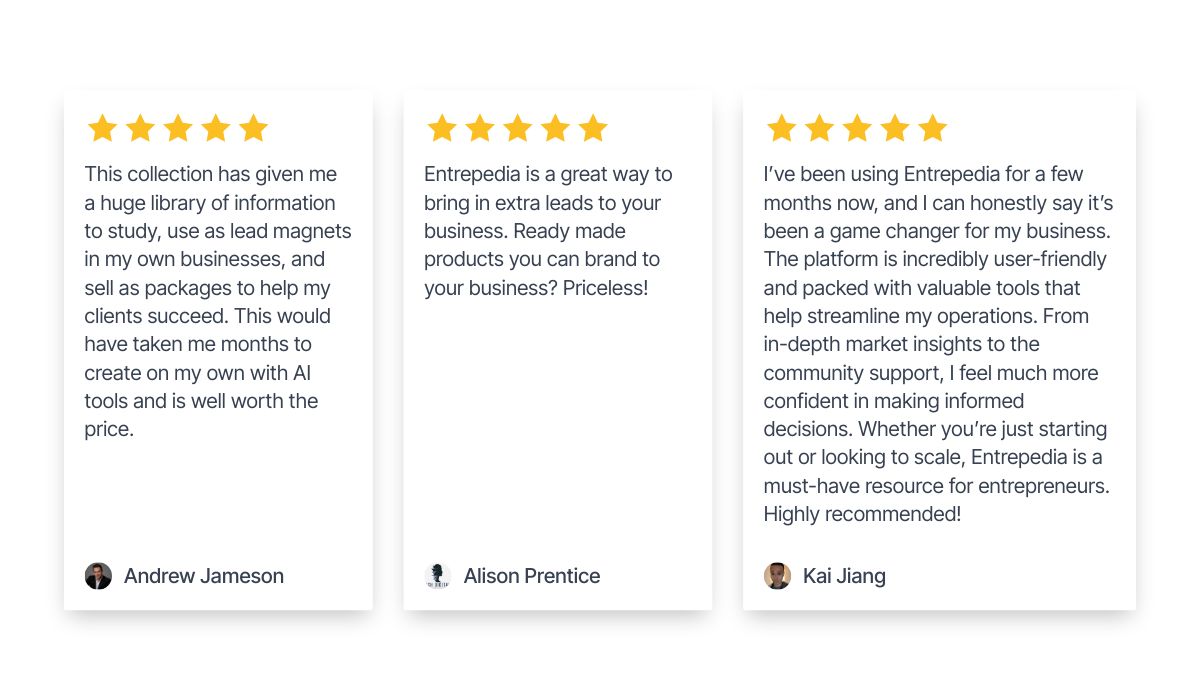Click fifth star in Andrew Jameson's review
The height and width of the screenshot is (700, 1200).
(254, 128)
